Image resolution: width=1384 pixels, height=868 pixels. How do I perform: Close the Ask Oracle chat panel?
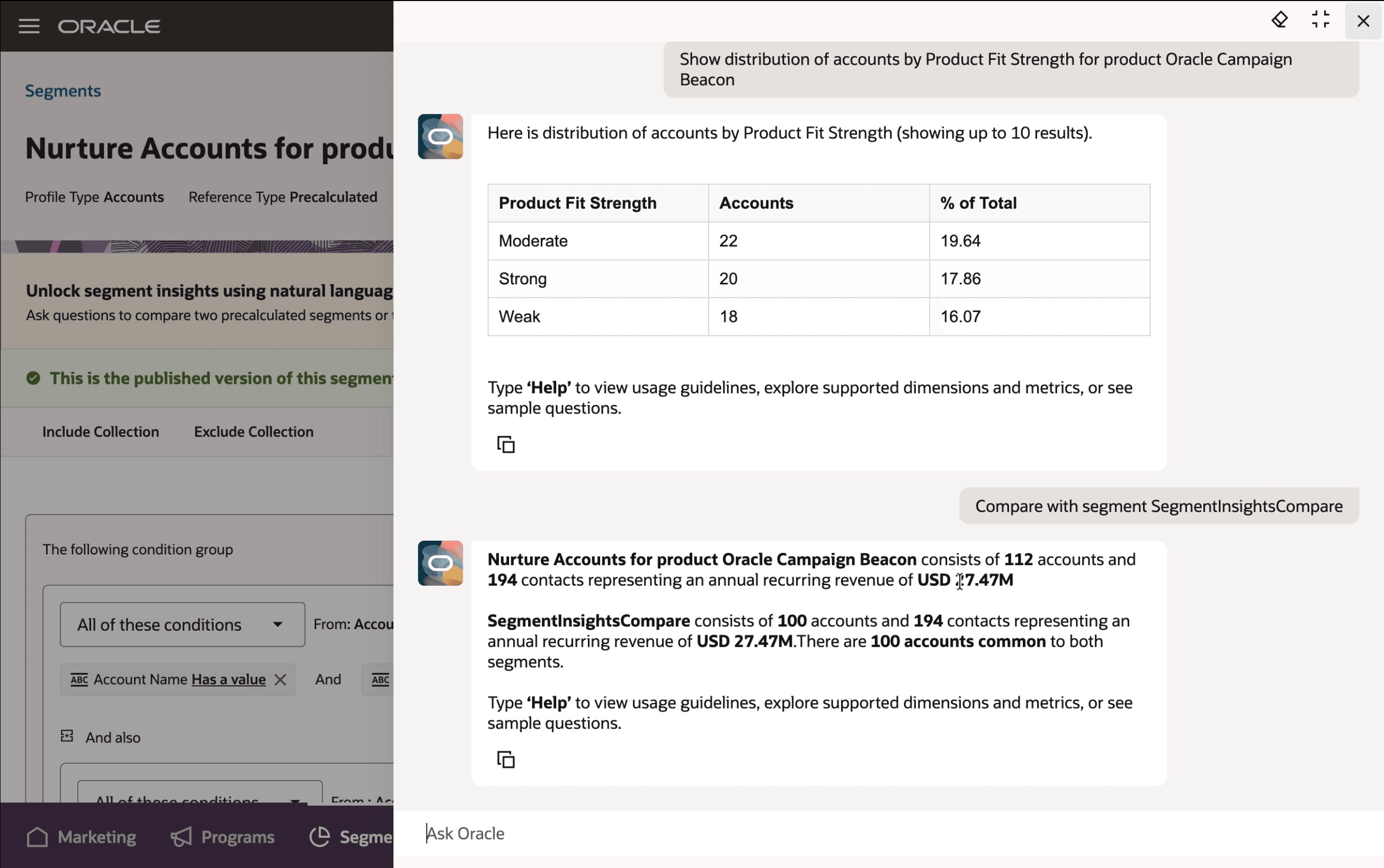pyautogui.click(x=1363, y=21)
